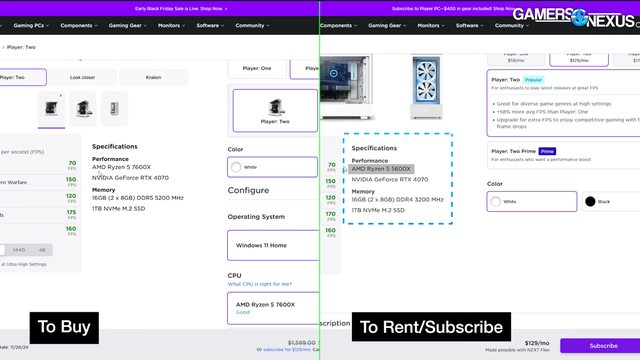
Task: Expand the left Components nav menu
Action: click(x=79, y=25)
